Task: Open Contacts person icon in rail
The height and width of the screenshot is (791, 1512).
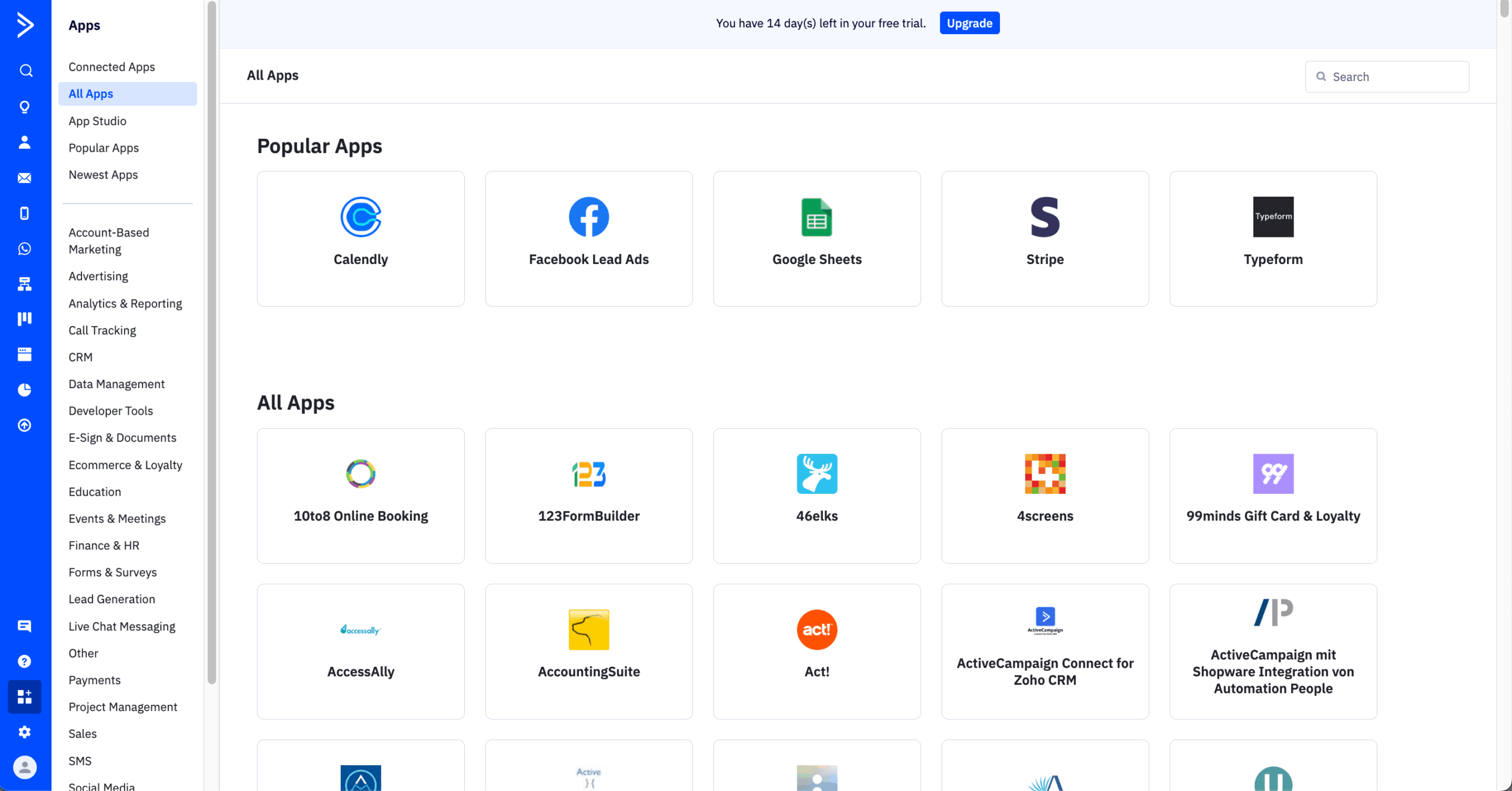Action: (x=25, y=142)
